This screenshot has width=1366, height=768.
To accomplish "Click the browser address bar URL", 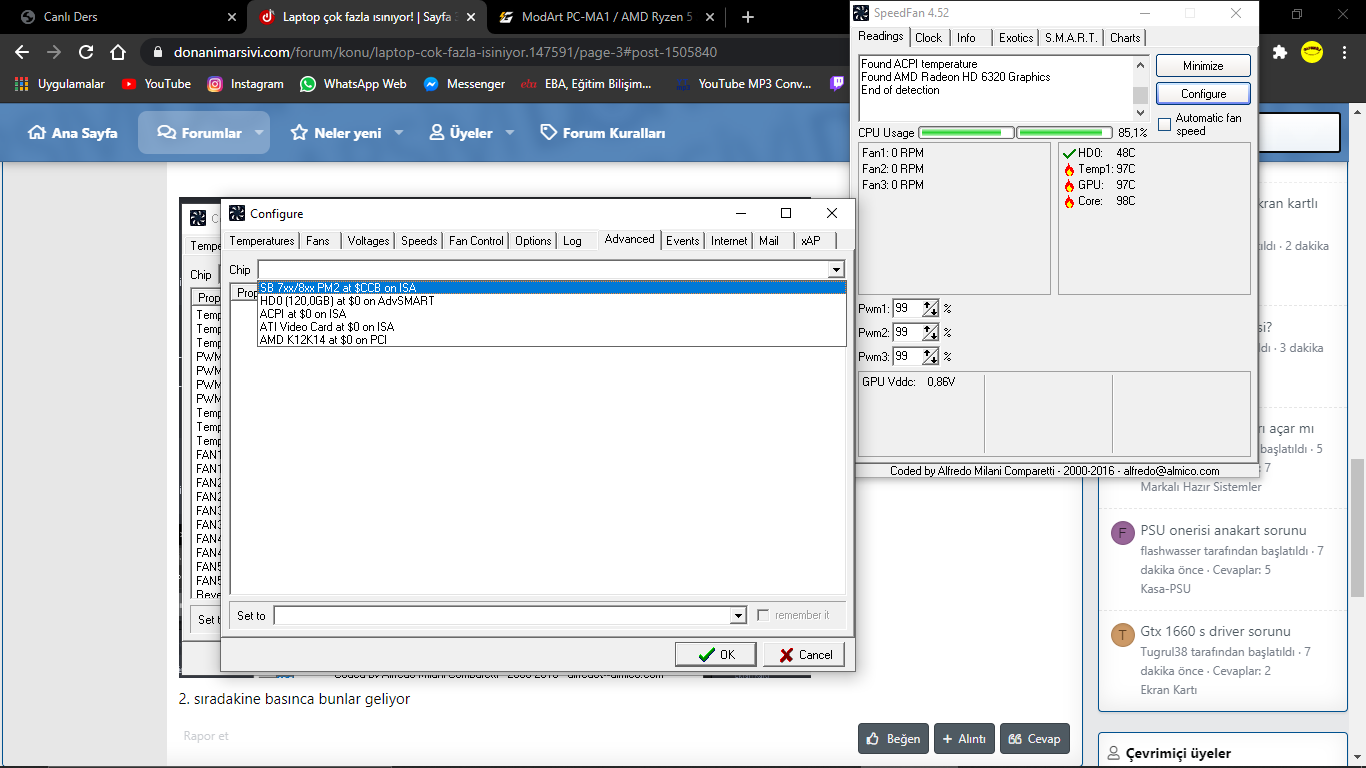I will pyautogui.click(x=446, y=52).
